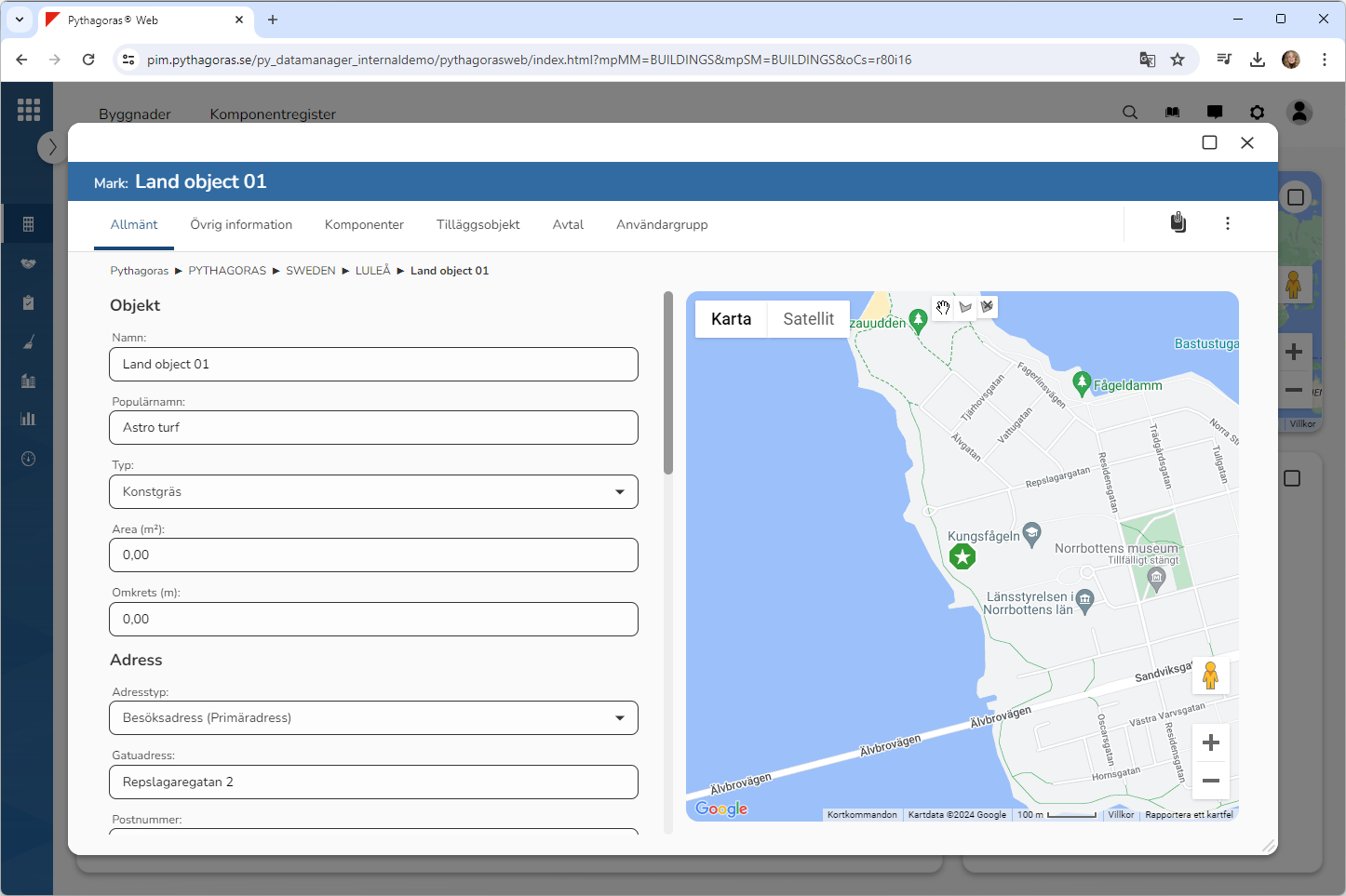This screenshot has height=896, width=1346.
Task: Open the Typ dropdown showing Konstgräs
Action: coord(373,492)
